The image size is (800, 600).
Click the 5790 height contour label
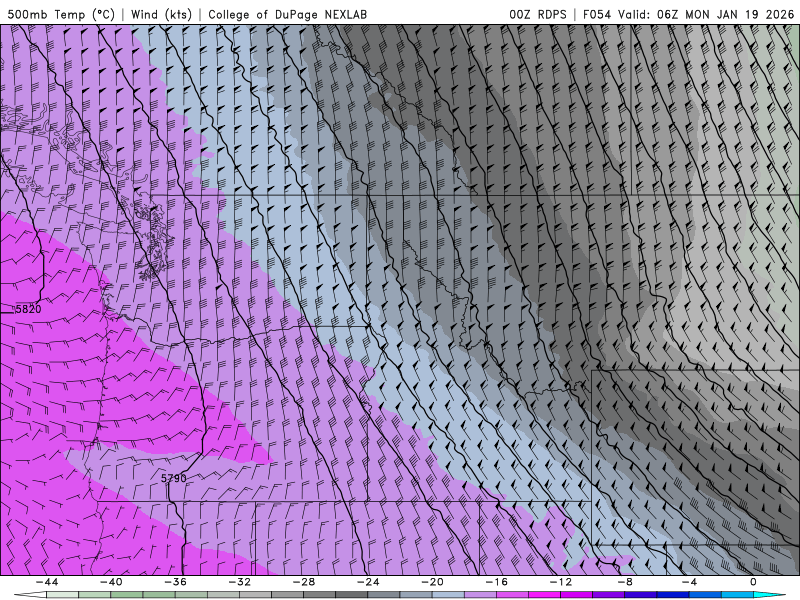point(173,479)
